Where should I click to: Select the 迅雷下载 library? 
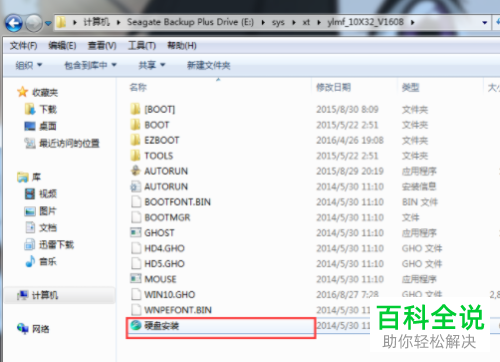tap(56, 245)
